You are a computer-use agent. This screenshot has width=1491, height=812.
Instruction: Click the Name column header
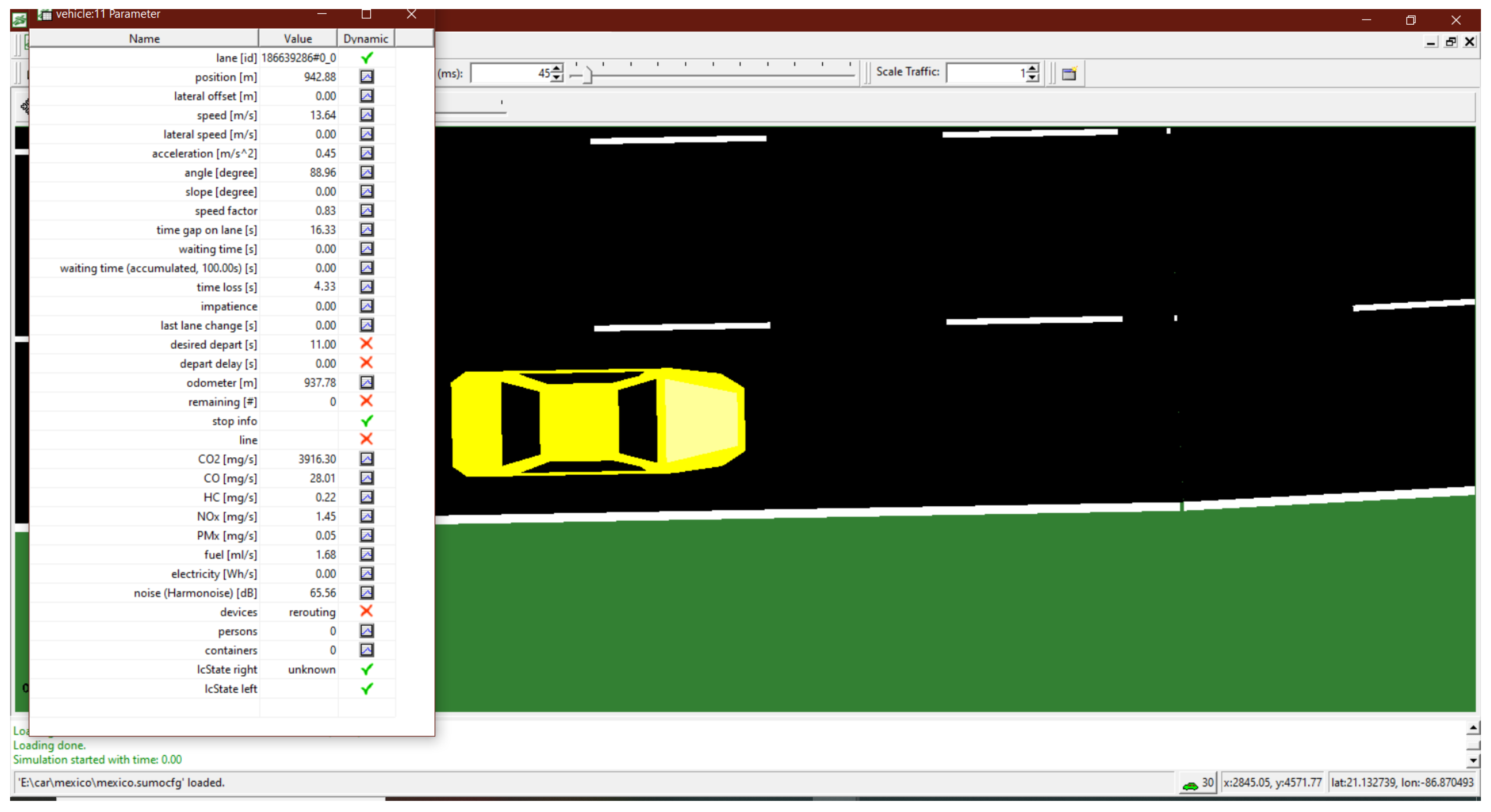(144, 39)
